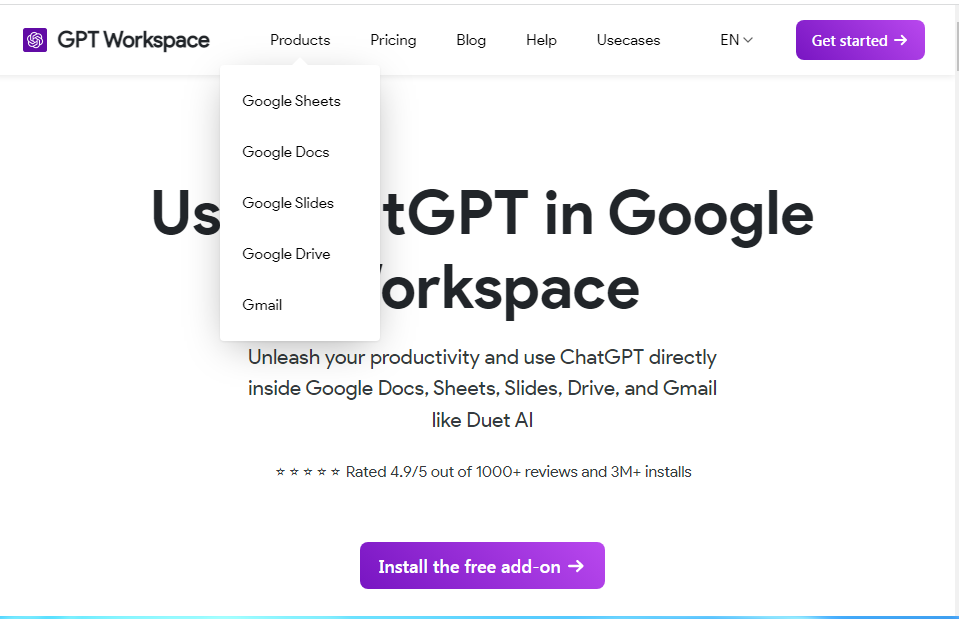Expand the Products menu
Image resolution: width=959 pixels, height=619 pixels.
coord(300,40)
